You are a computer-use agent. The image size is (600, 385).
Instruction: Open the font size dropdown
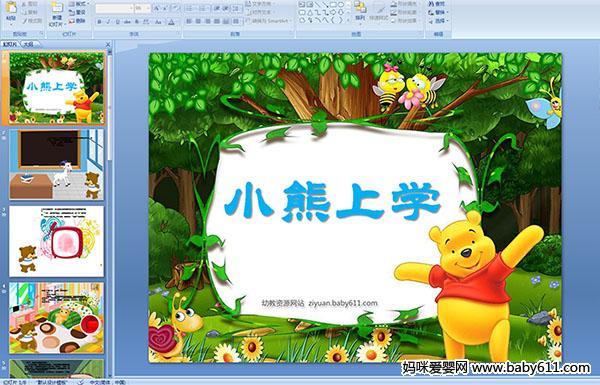click(x=143, y=8)
